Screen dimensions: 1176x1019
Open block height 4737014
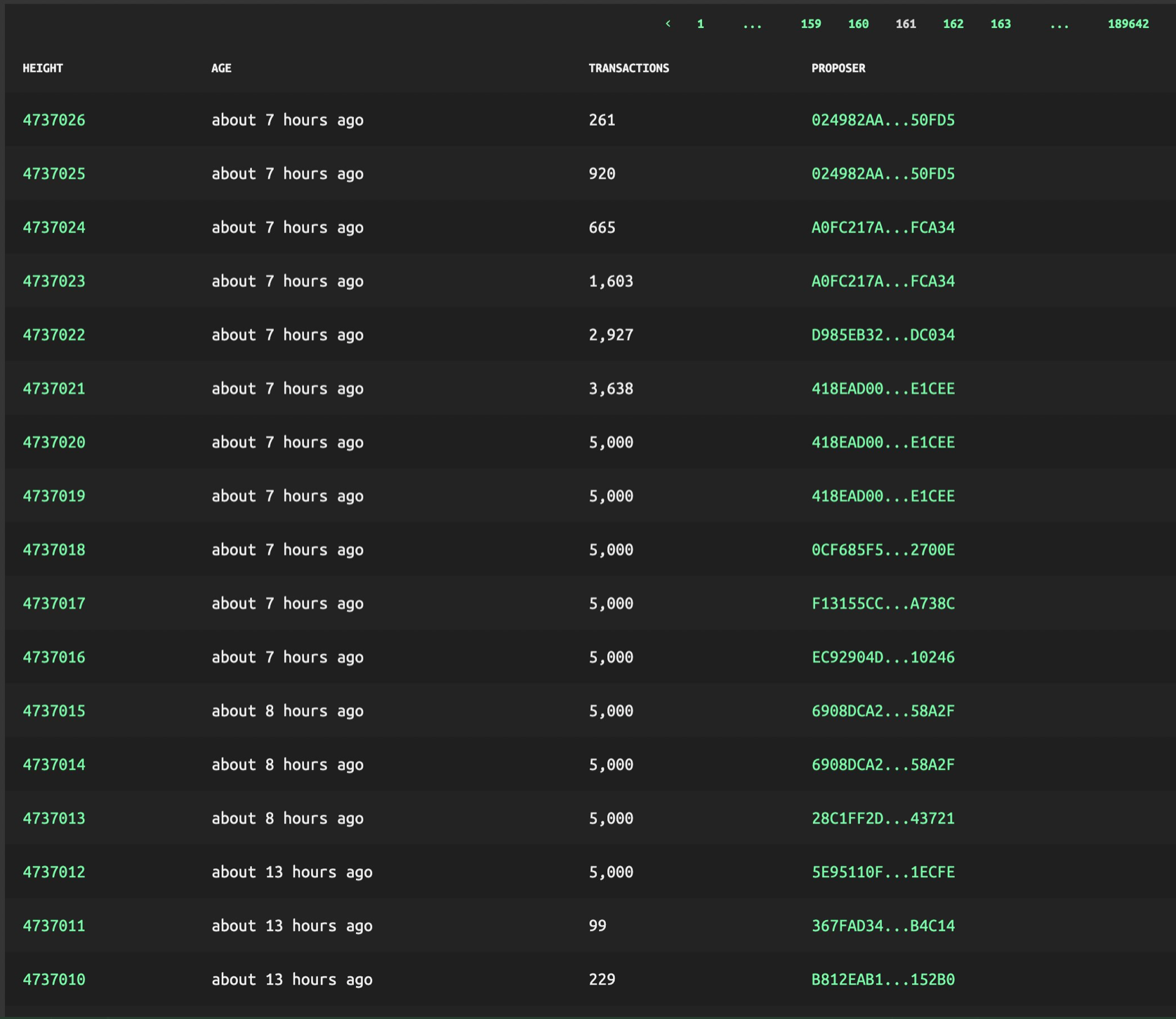coord(54,765)
